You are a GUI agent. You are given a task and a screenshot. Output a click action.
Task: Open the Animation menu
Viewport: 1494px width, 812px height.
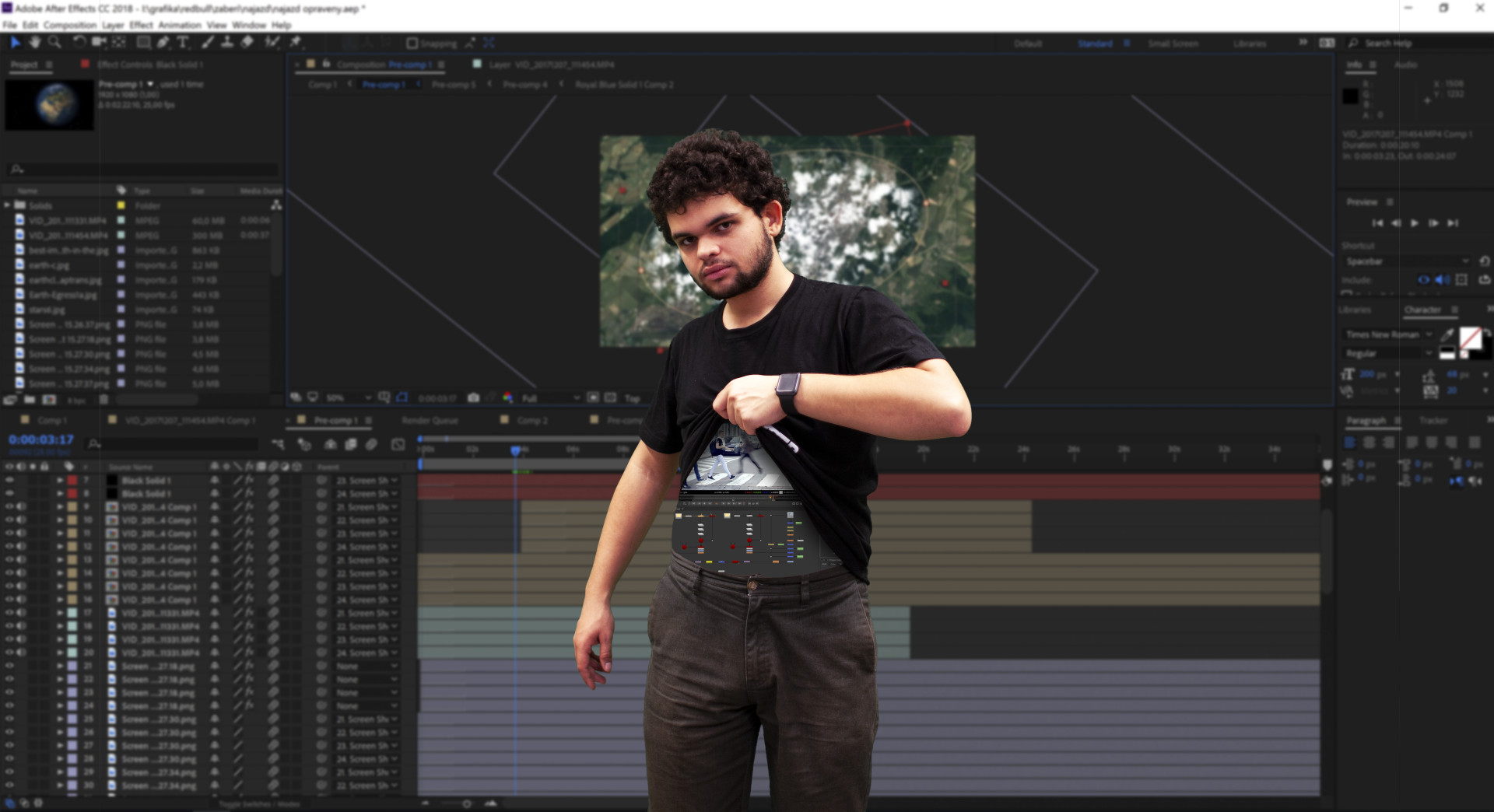(x=180, y=25)
